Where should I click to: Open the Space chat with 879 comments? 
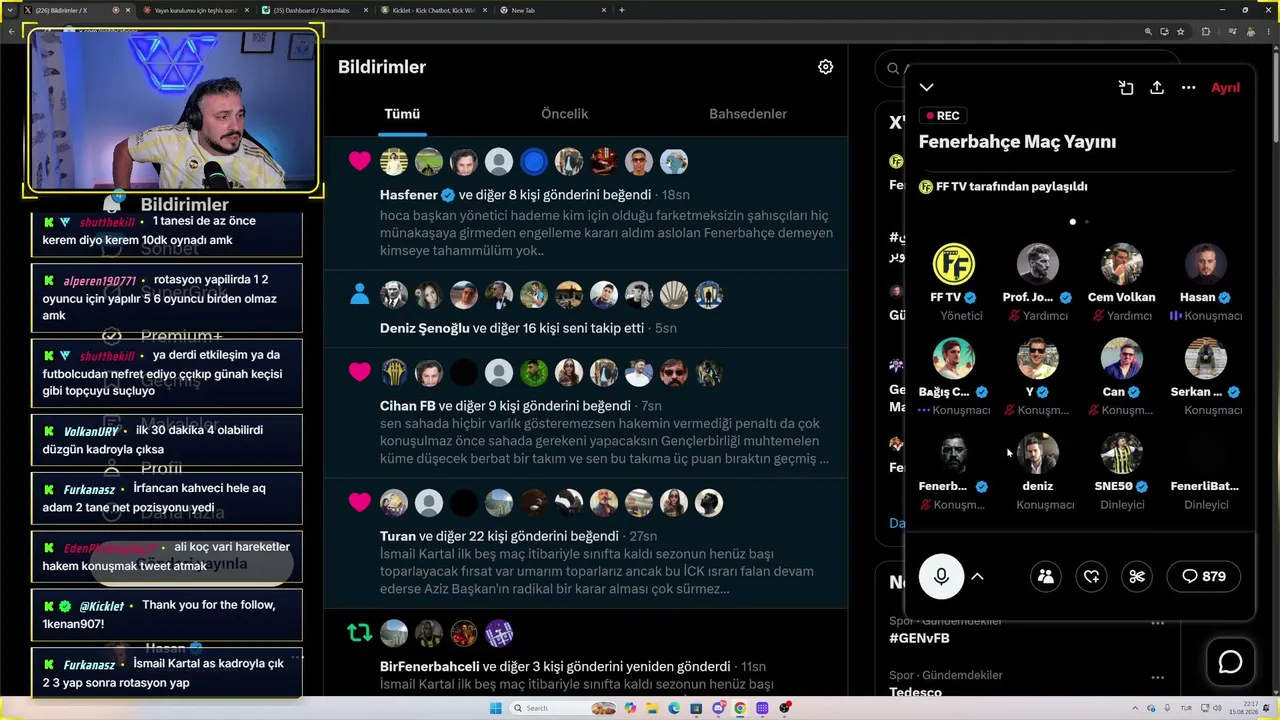1203,576
